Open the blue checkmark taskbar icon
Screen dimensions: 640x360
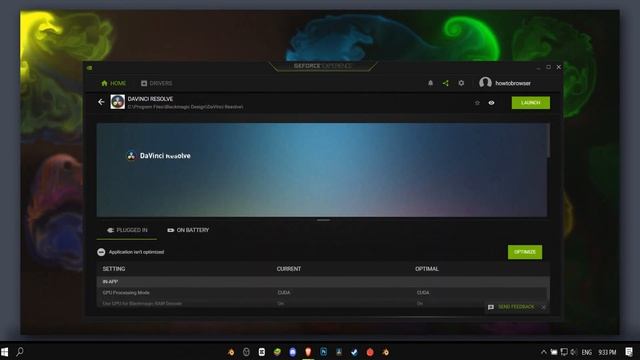tap(354, 352)
